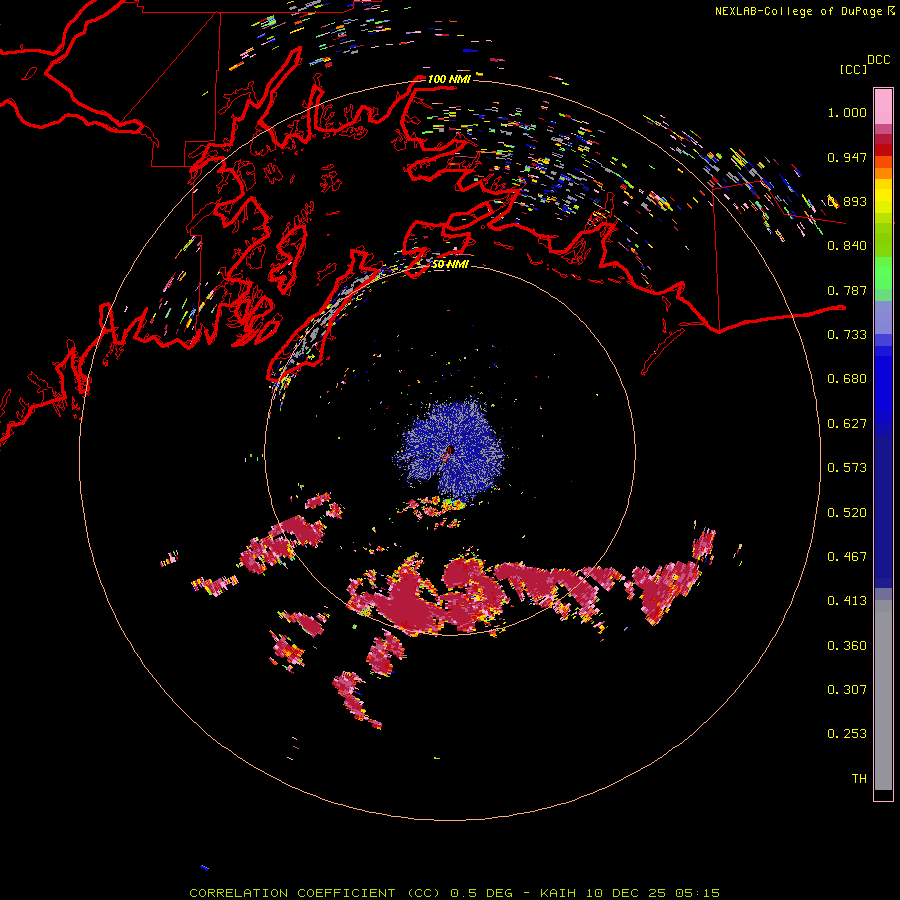Click the 0.467 scale value
The height and width of the screenshot is (900, 900).
(x=847, y=557)
